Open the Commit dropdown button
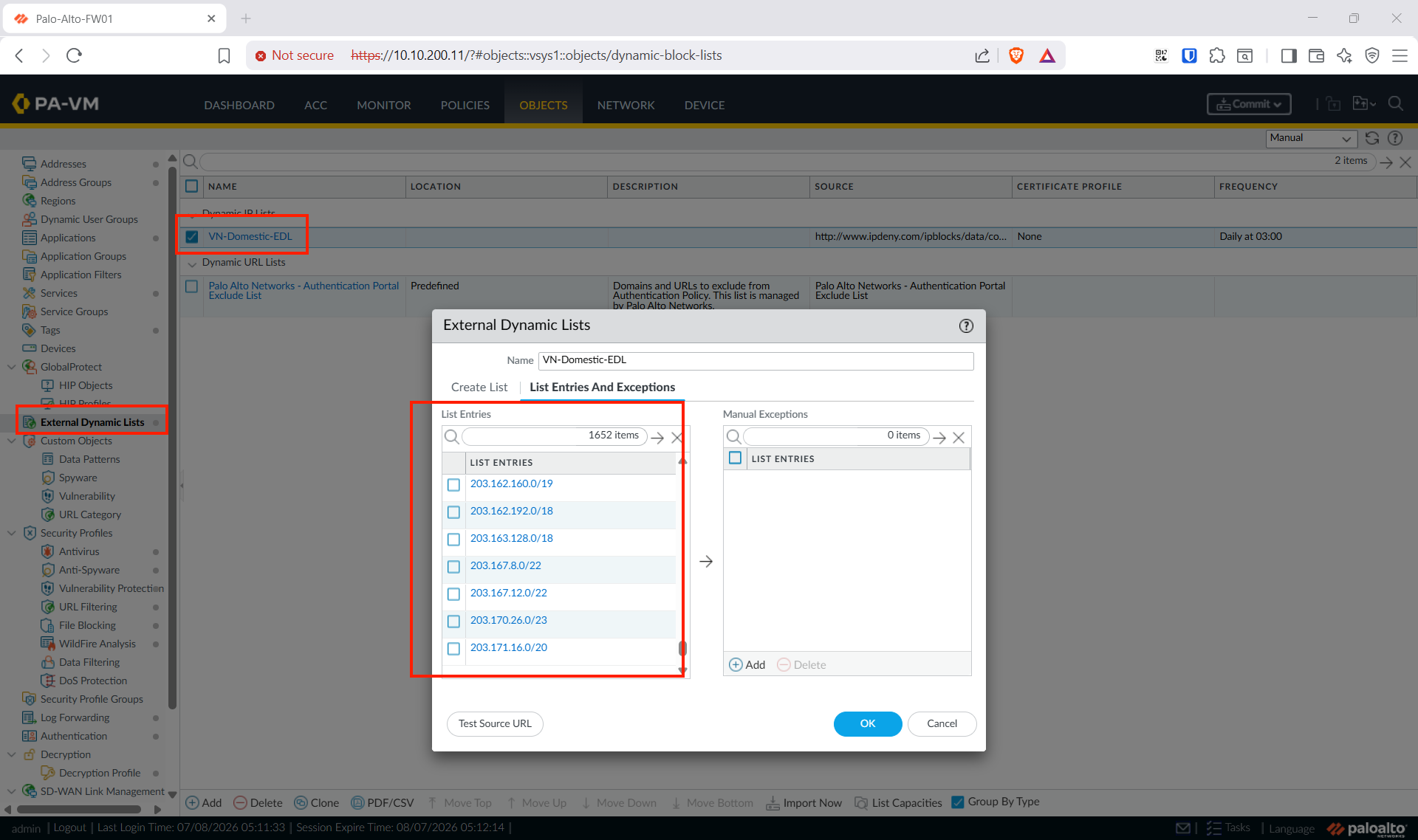The image size is (1418, 840). pyautogui.click(x=1249, y=104)
